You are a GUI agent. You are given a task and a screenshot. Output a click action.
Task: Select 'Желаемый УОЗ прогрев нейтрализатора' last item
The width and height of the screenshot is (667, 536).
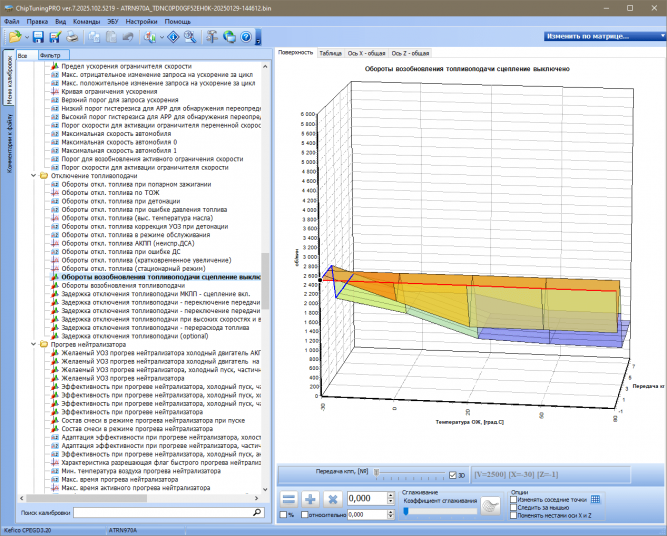point(123,378)
